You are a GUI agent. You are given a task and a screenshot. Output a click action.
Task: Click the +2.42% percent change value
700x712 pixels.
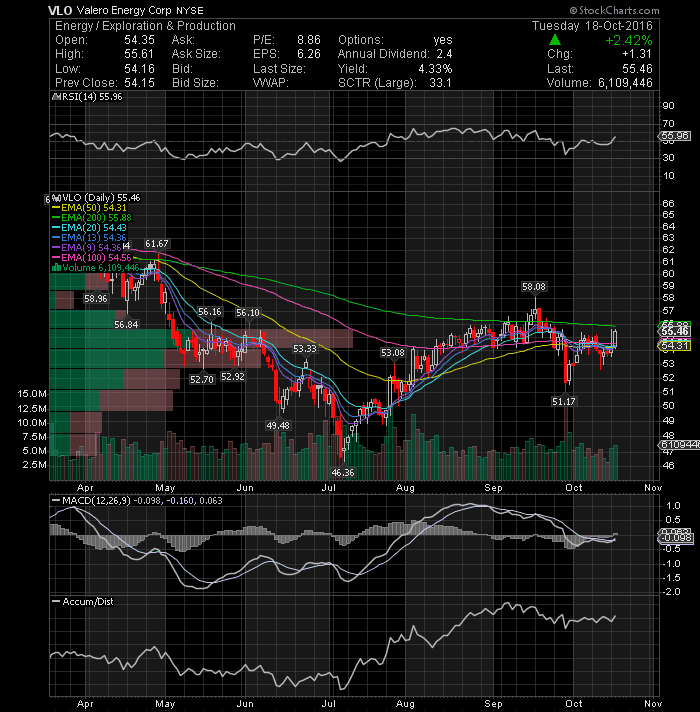tap(629, 40)
